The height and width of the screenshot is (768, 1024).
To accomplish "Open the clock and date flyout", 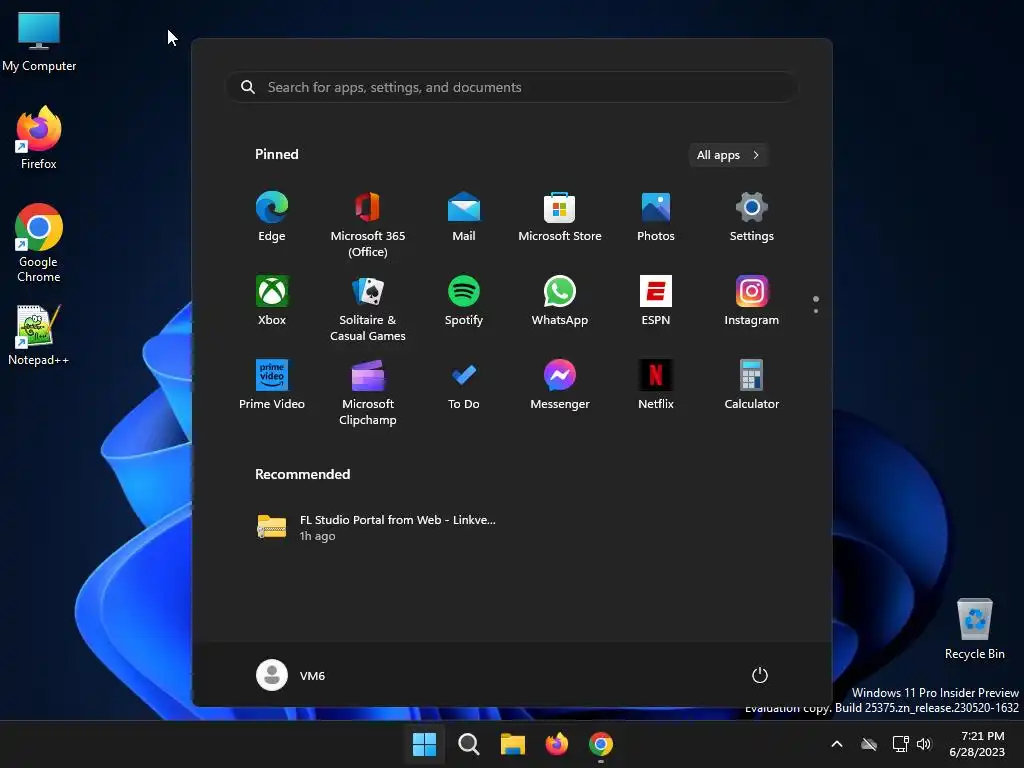I will tap(976, 744).
